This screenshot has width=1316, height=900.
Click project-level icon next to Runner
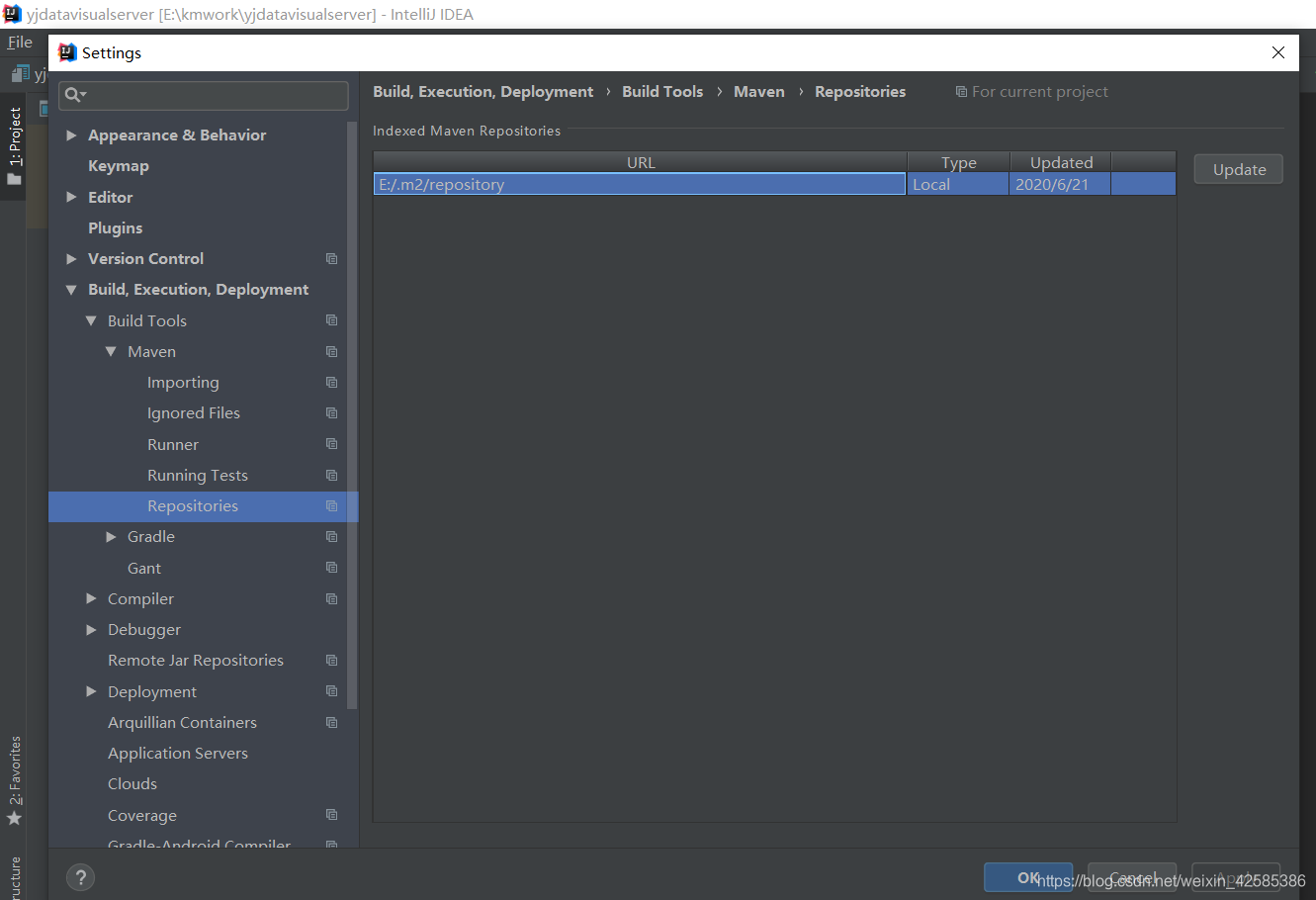(332, 444)
